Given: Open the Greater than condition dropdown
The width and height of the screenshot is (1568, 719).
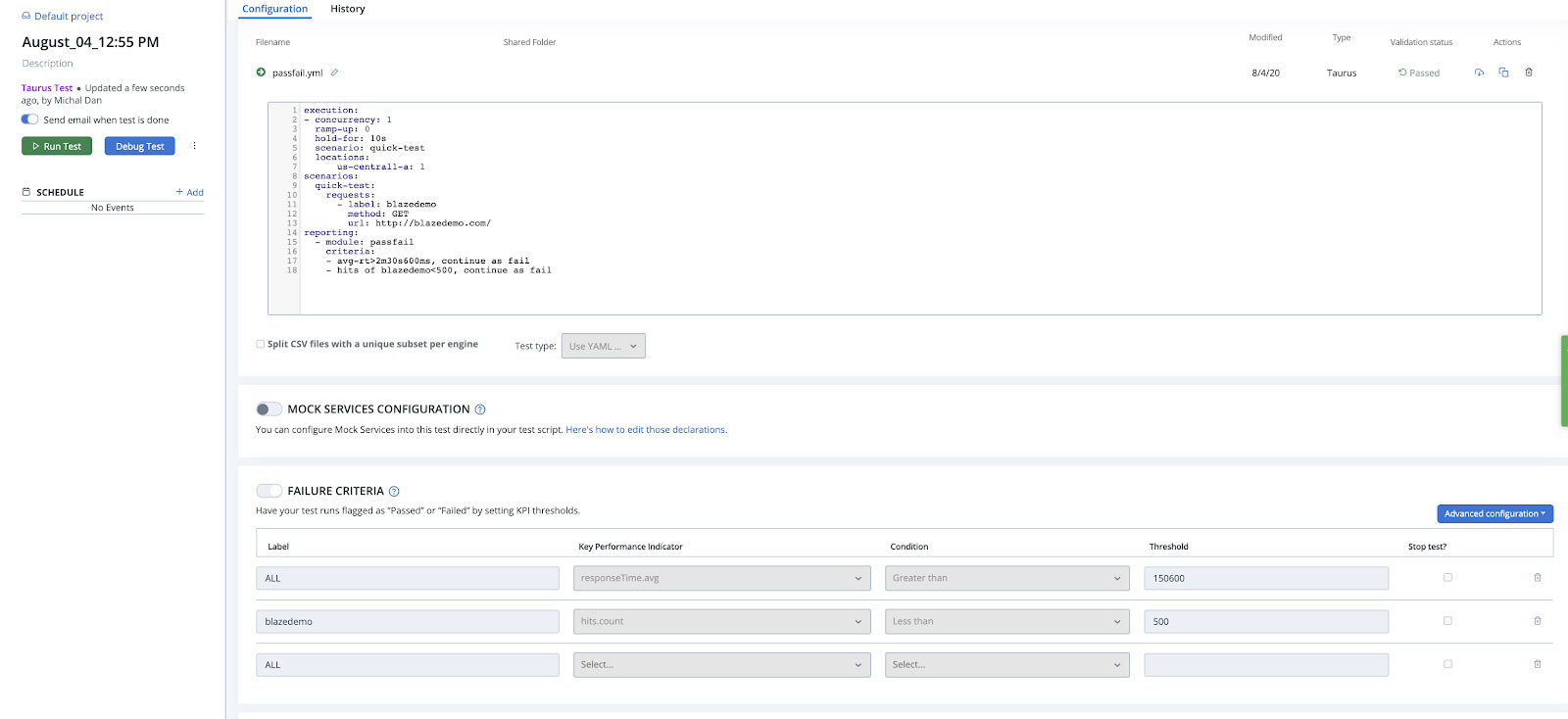Looking at the screenshot, I should pyautogui.click(x=1007, y=578).
